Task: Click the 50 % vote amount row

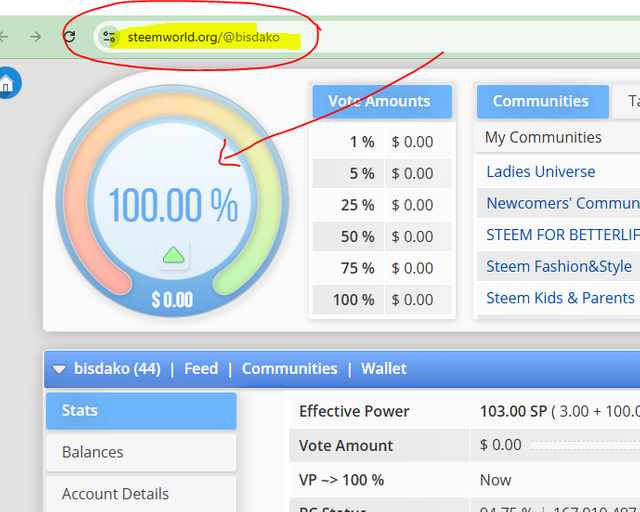Action: point(382,236)
